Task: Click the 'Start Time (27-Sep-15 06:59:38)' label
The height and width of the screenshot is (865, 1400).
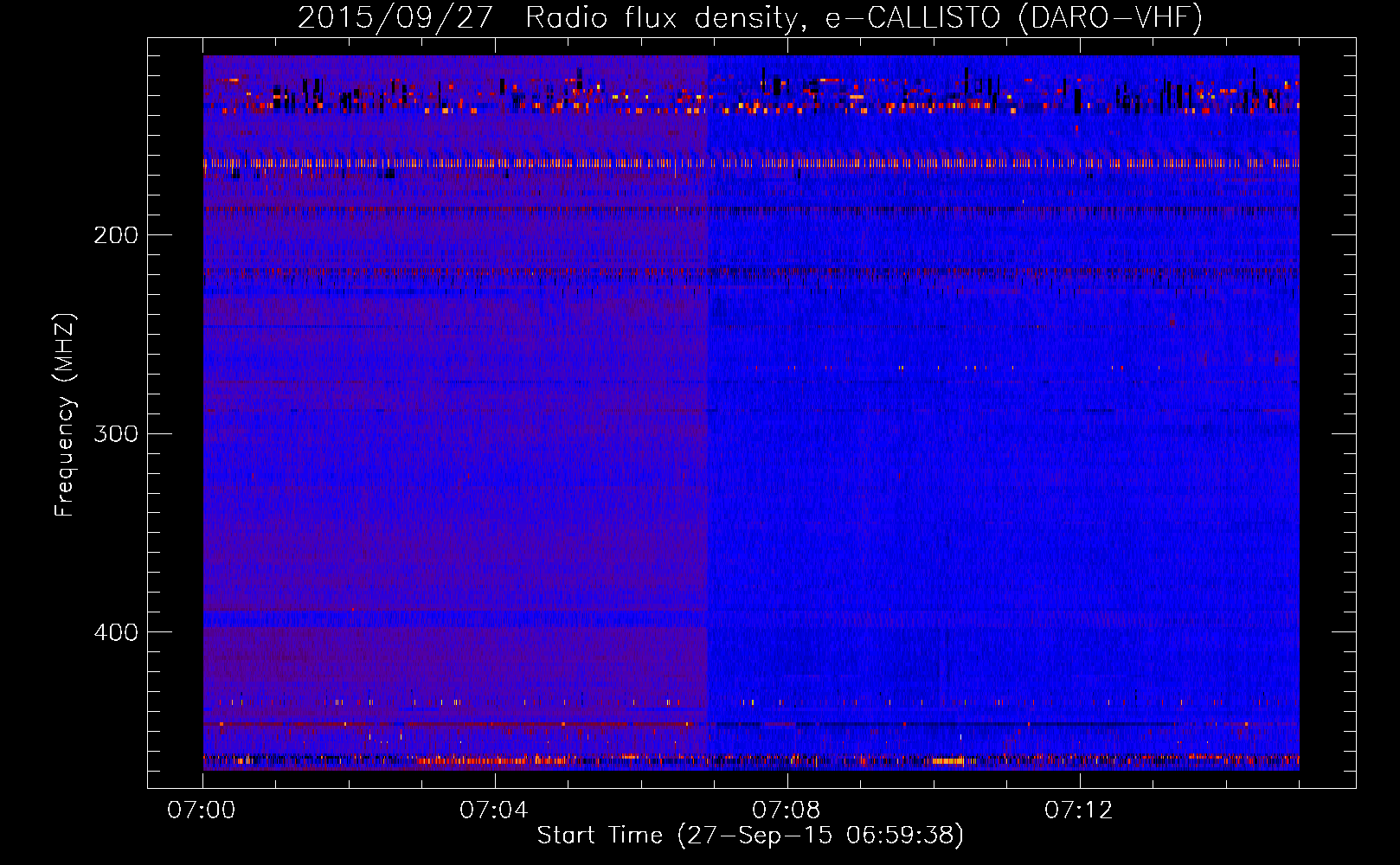Action: pyautogui.click(x=750, y=836)
